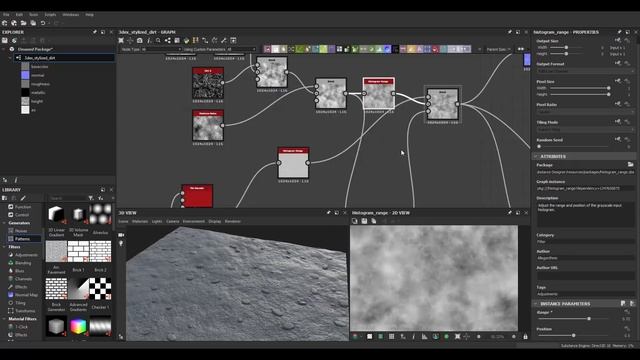Click the black node icon in node palette
Viewport: 640px width, 360px height.
click(x=395, y=49)
